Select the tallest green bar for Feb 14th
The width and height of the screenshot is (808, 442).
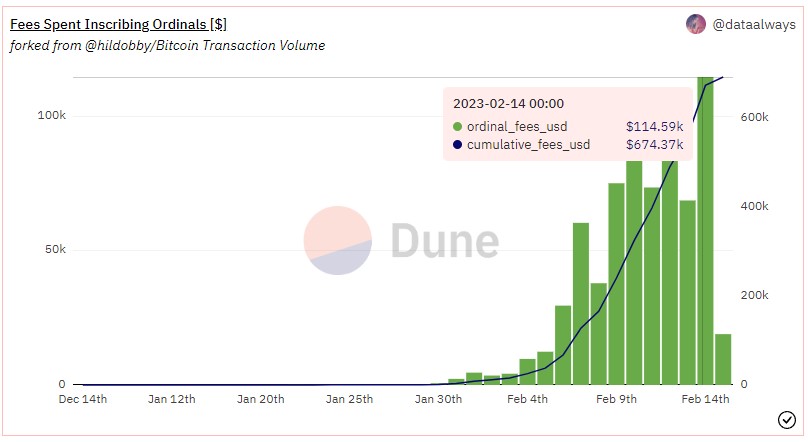(705, 231)
